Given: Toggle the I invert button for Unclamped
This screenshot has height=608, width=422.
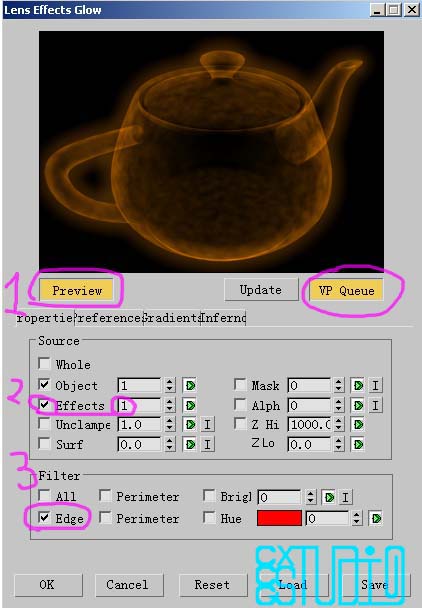Looking at the screenshot, I should tap(207, 425).
